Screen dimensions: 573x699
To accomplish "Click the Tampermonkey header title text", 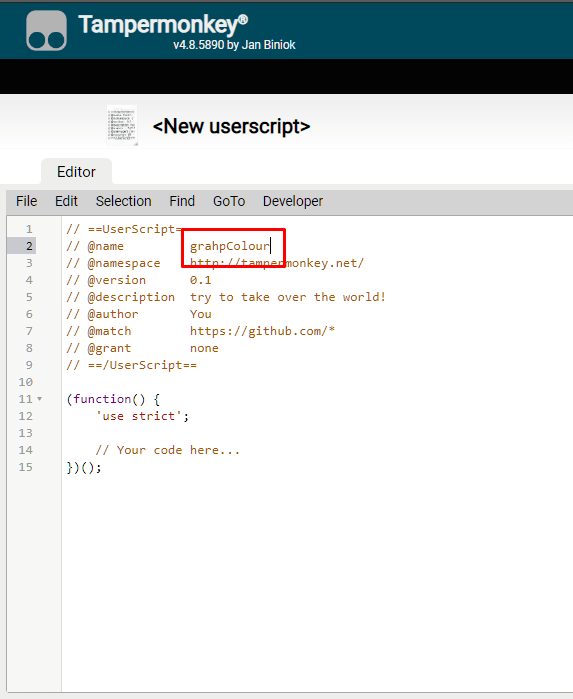I will tap(163, 25).
